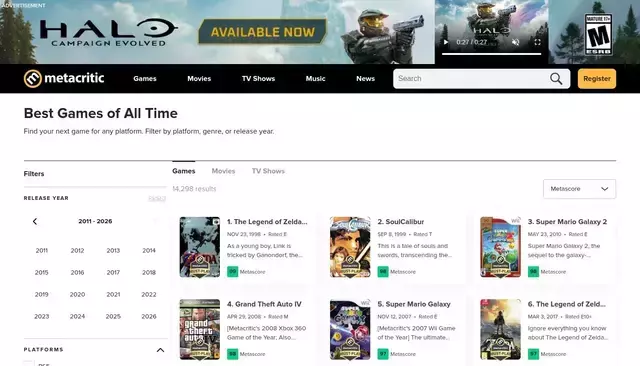Select release year 2019
This screenshot has height=366, width=640.
42,295
